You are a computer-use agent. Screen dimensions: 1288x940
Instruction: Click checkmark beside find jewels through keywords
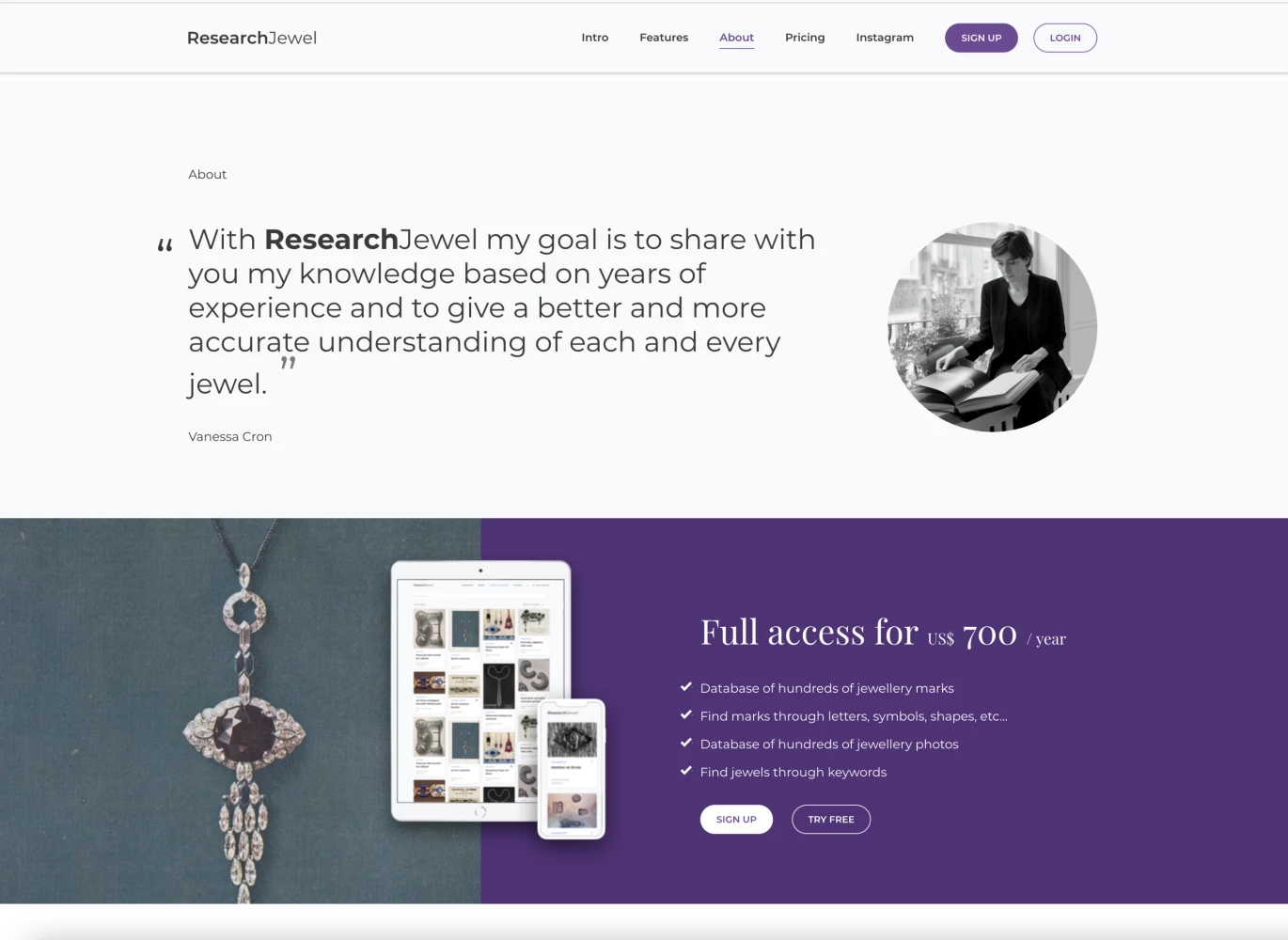point(686,771)
